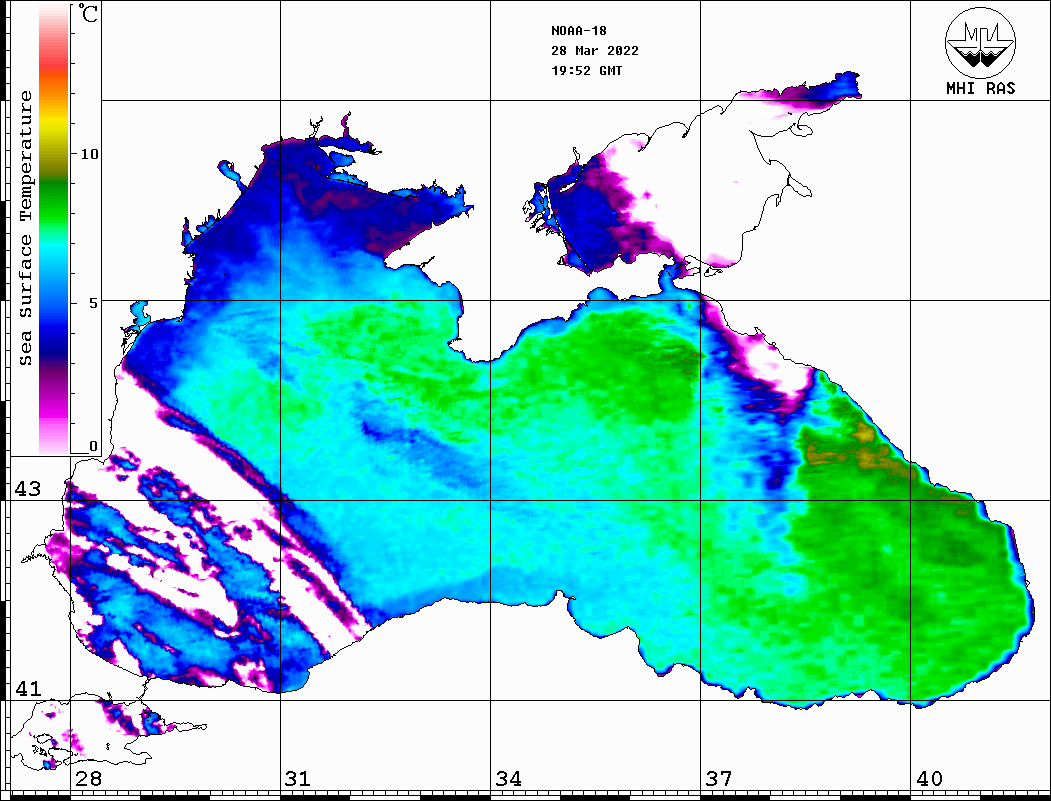Click the '°C' unit label
The image size is (1051, 801).
point(88,13)
